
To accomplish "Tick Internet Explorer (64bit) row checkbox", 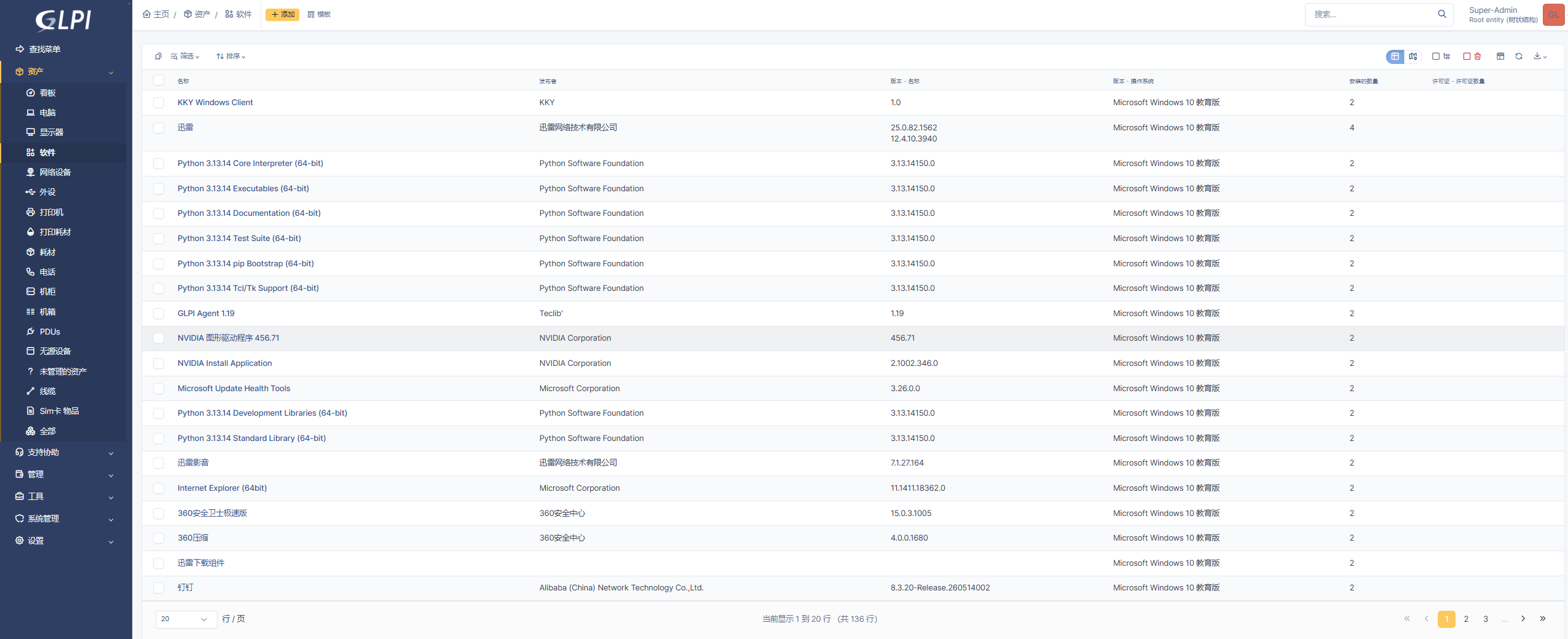I will [159, 488].
